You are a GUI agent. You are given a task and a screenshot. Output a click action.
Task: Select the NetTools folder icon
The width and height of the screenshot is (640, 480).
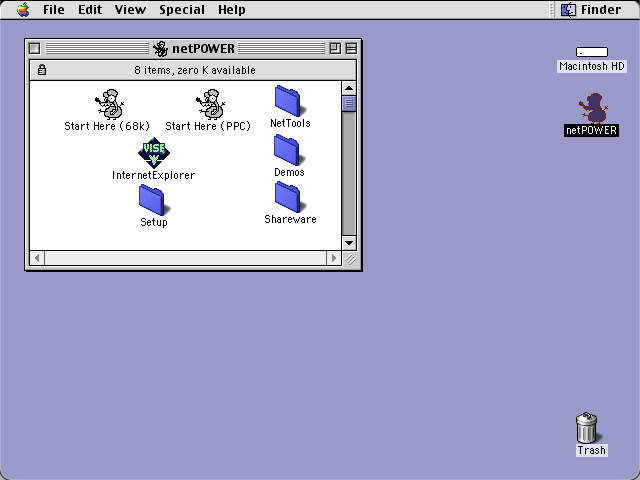coord(290,101)
